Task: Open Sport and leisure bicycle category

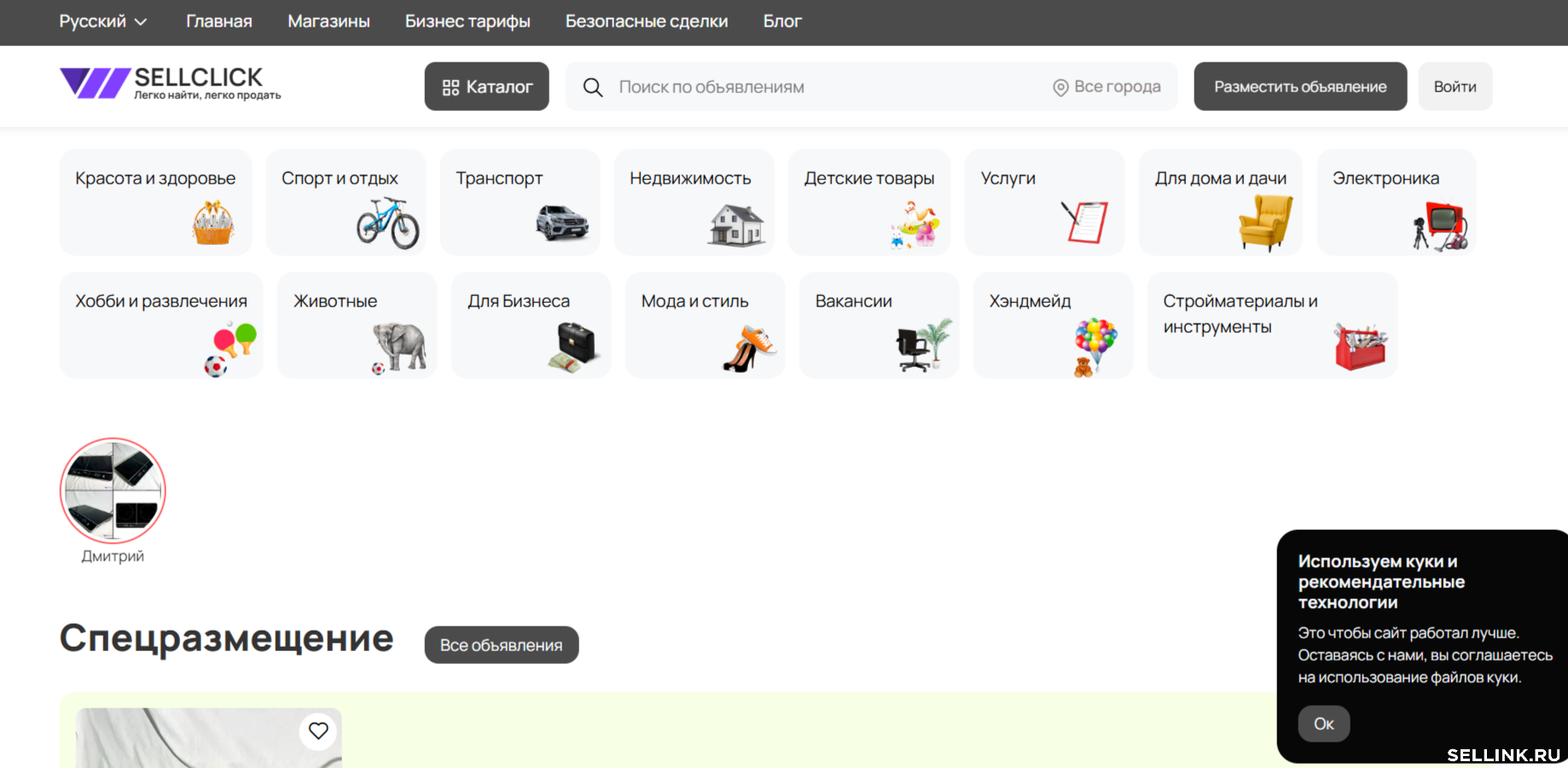Action: (346, 202)
